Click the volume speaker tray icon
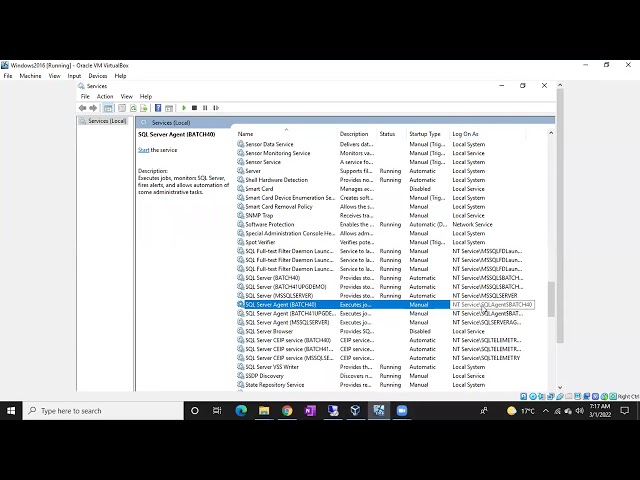Viewport: 640px width, 480px height. (x=579, y=411)
